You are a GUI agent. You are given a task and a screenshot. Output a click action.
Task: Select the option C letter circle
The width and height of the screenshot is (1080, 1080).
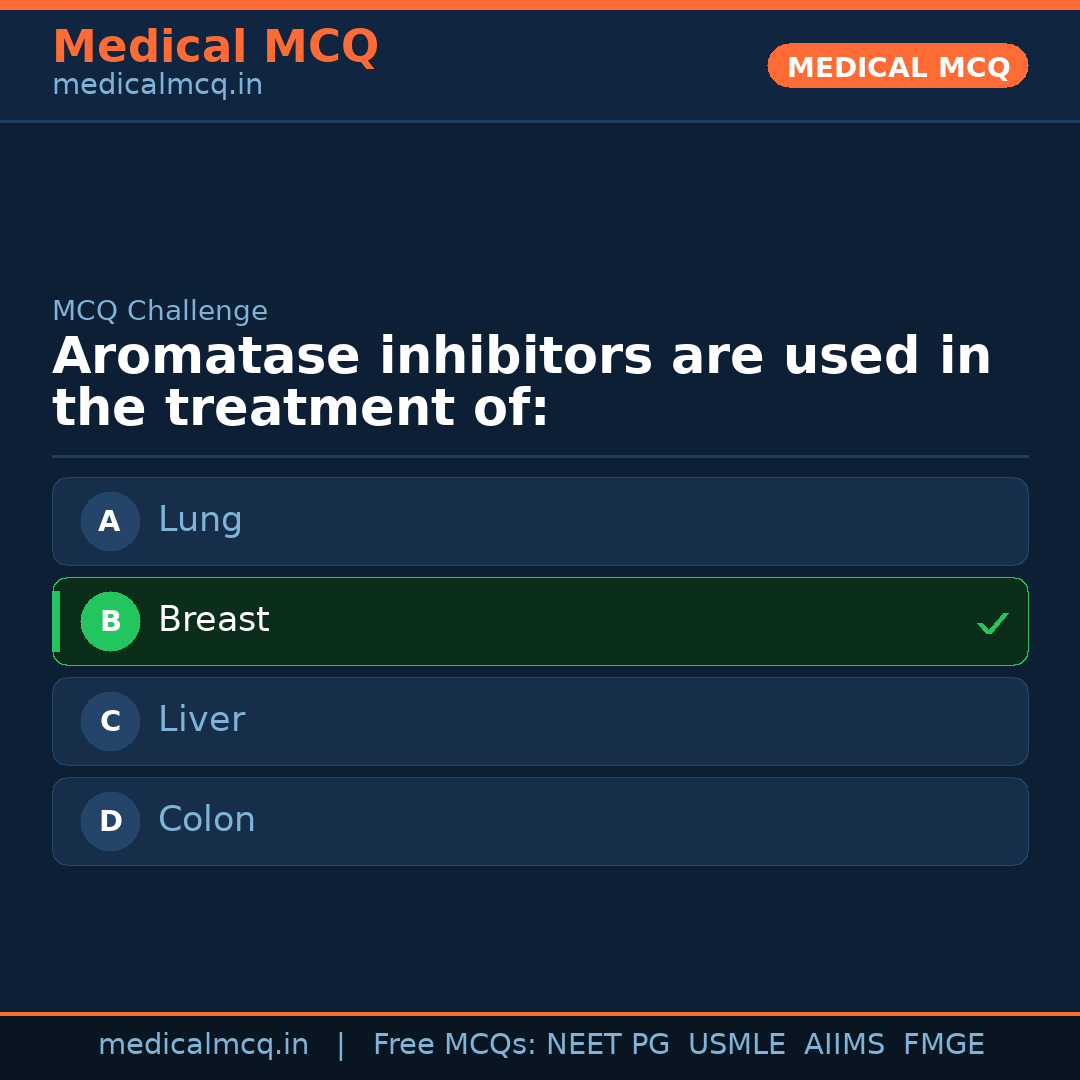tap(110, 721)
